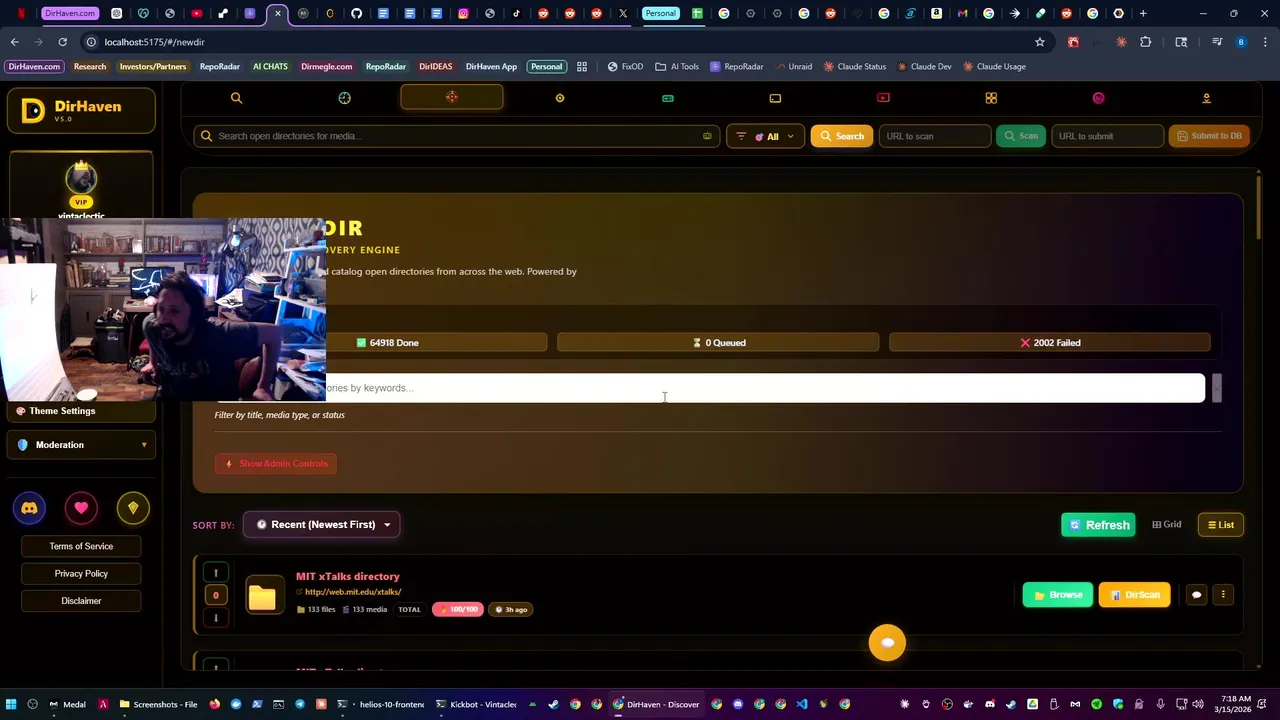Click the floating orange chat bubble button
The width and height of the screenshot is (1280, 720).
887,643
